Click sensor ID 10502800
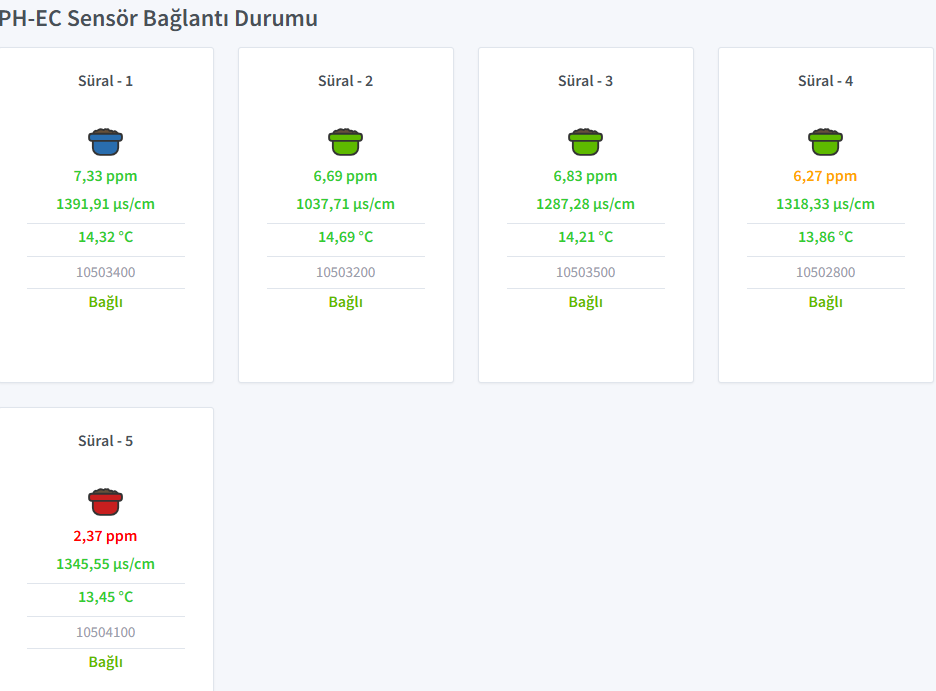Screen dimensions: 936x691 point(825,272)
